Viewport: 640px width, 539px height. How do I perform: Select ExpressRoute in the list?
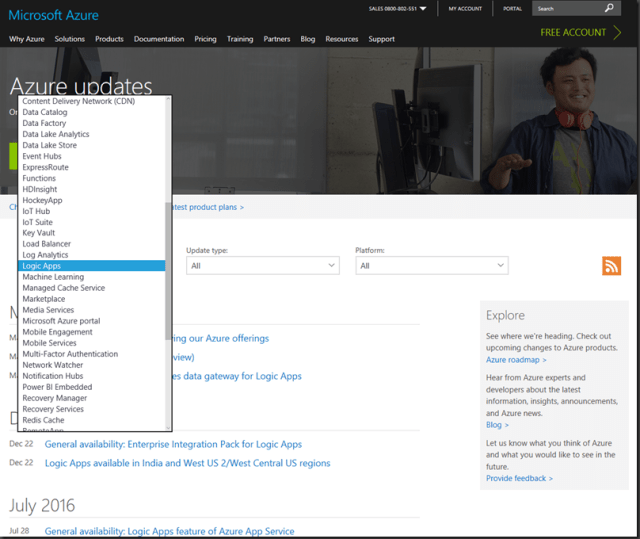click(92, 167)
